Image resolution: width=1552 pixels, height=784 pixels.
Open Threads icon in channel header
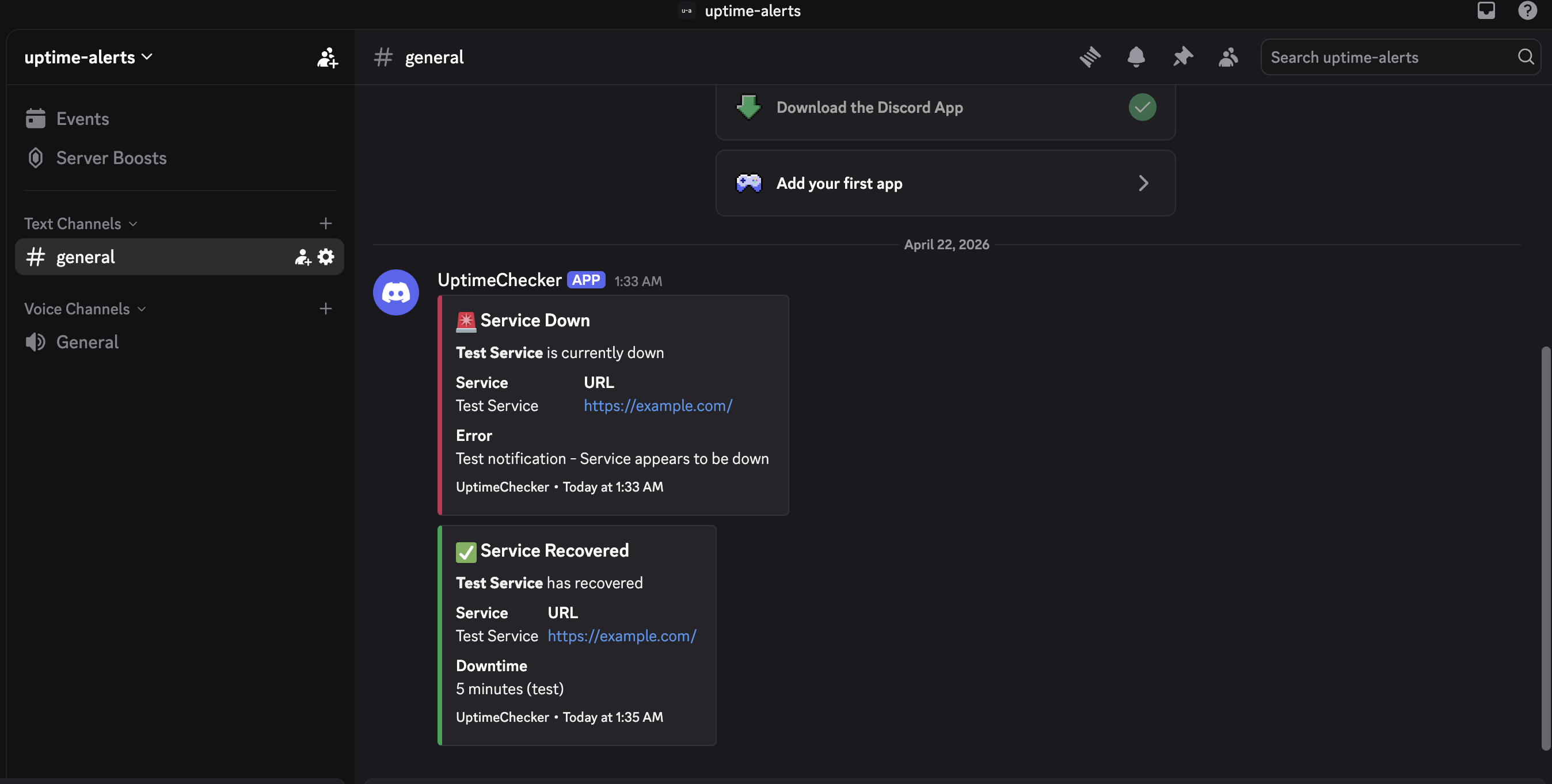click(1090, 57)
